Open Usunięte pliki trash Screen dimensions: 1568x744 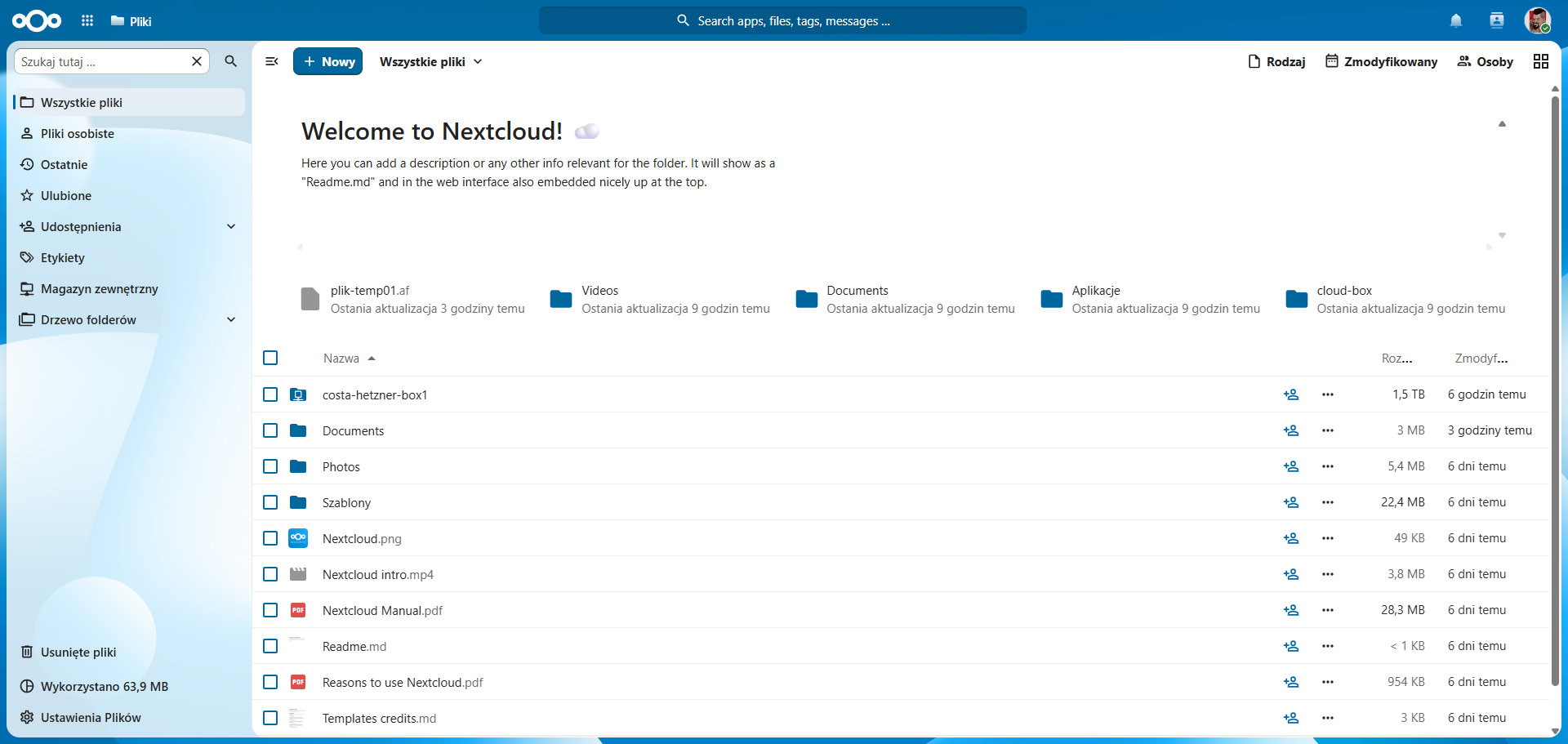[x=129, y=652]
